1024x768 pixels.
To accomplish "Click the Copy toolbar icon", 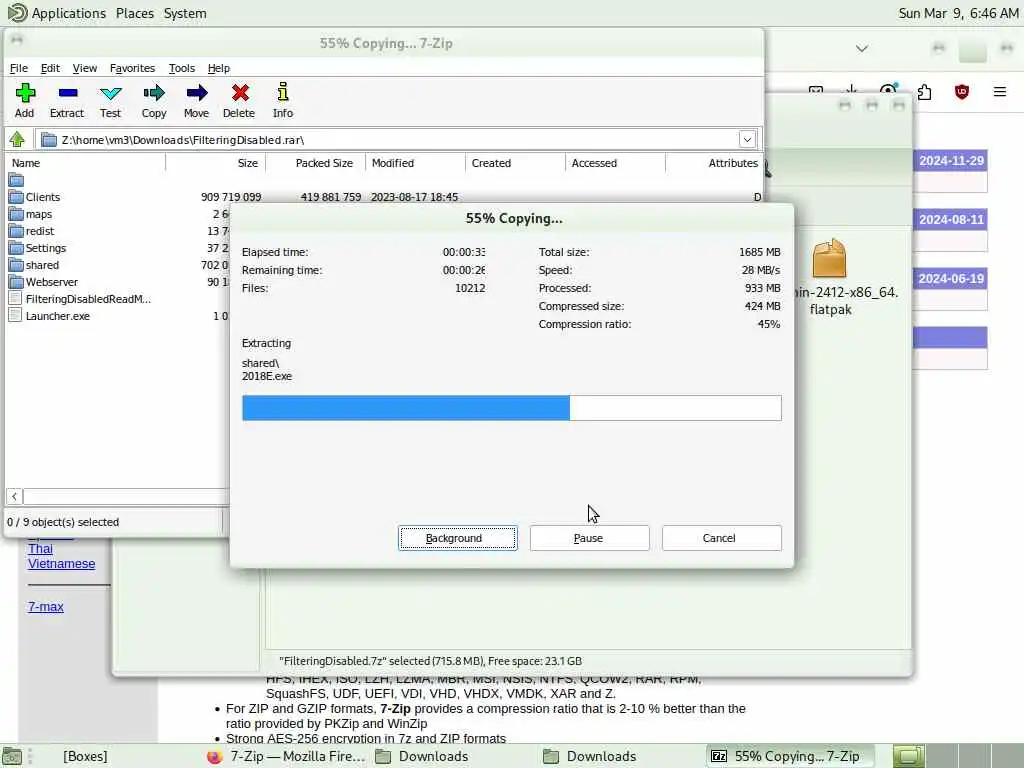I will pos(154,93).
